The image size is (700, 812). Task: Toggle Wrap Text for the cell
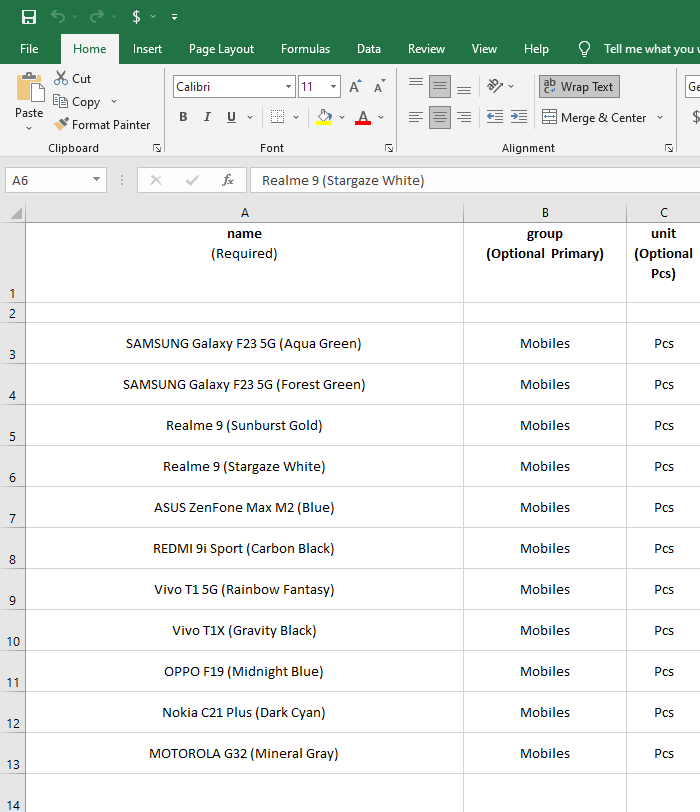pyautogui.click(x=579, y=86)
